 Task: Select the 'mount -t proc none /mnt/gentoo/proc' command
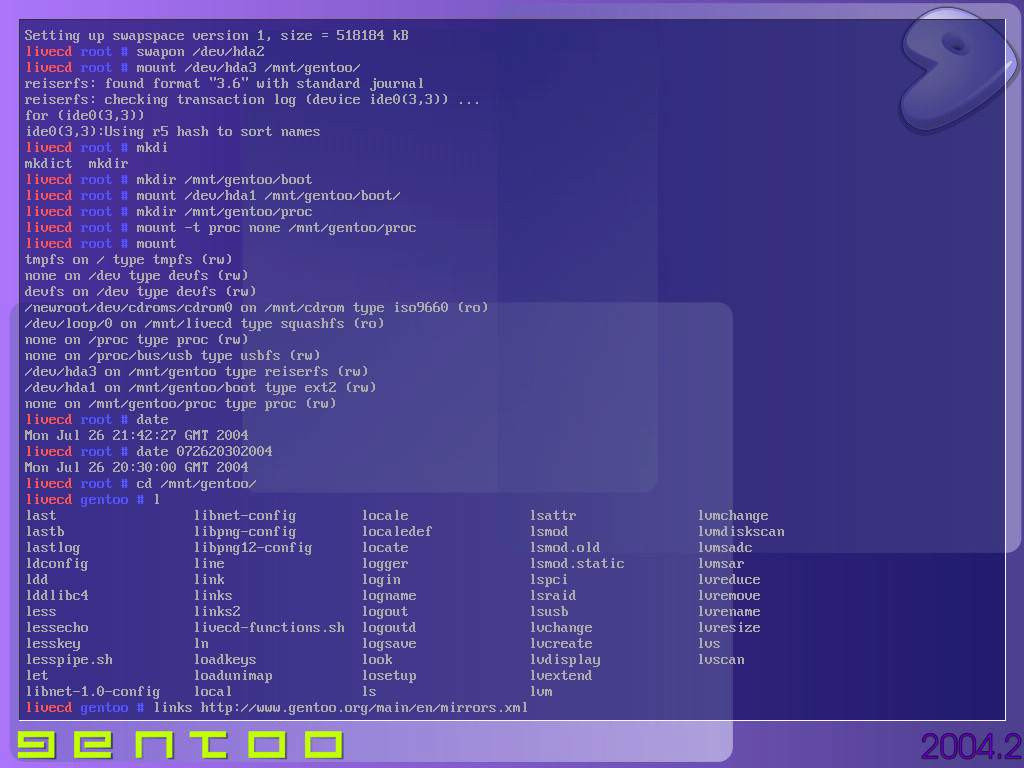coord(276,228)
